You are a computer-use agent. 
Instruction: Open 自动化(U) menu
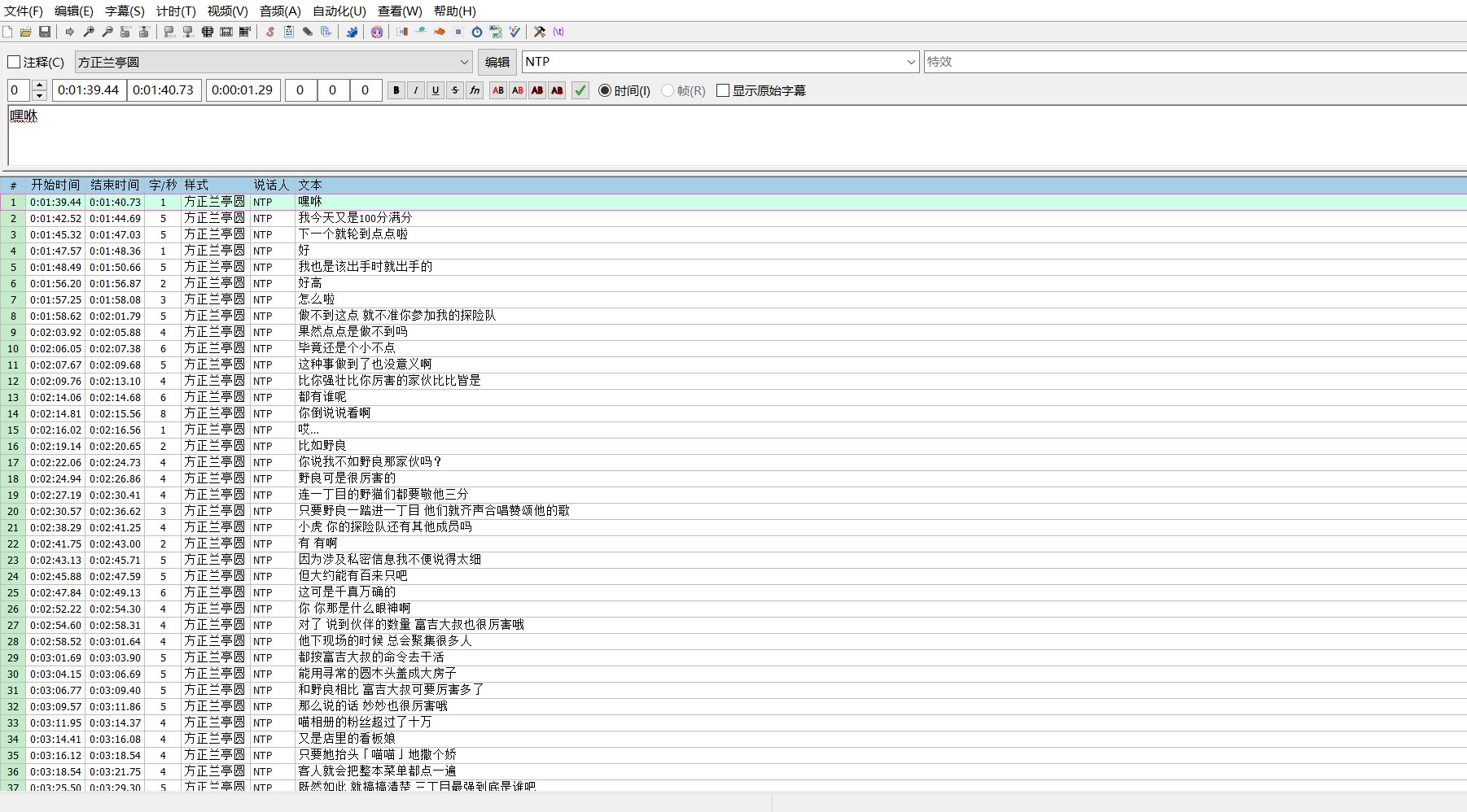point(339,11)
